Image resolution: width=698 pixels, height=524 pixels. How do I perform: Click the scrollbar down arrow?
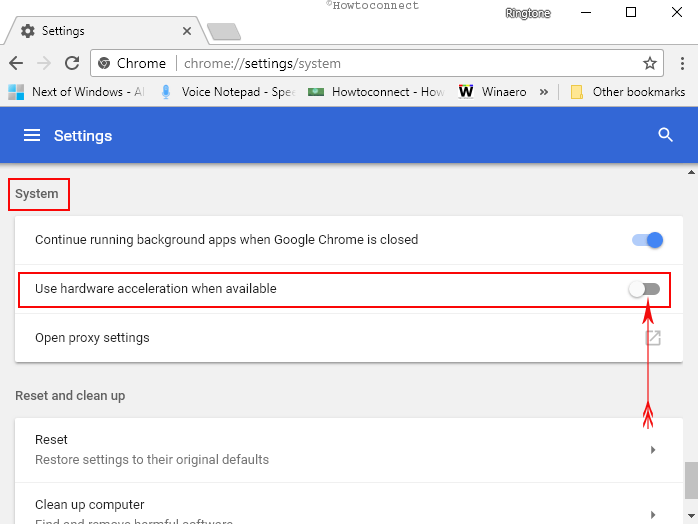pyautogui.click(x=691, y=516)
